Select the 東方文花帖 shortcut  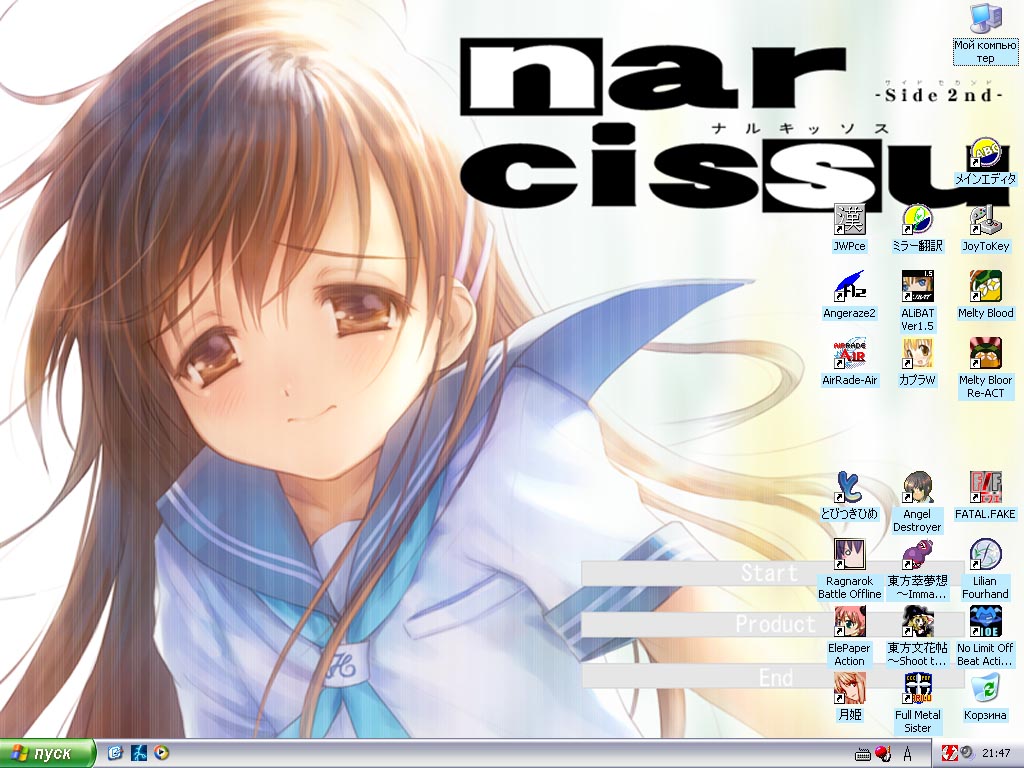917,637
